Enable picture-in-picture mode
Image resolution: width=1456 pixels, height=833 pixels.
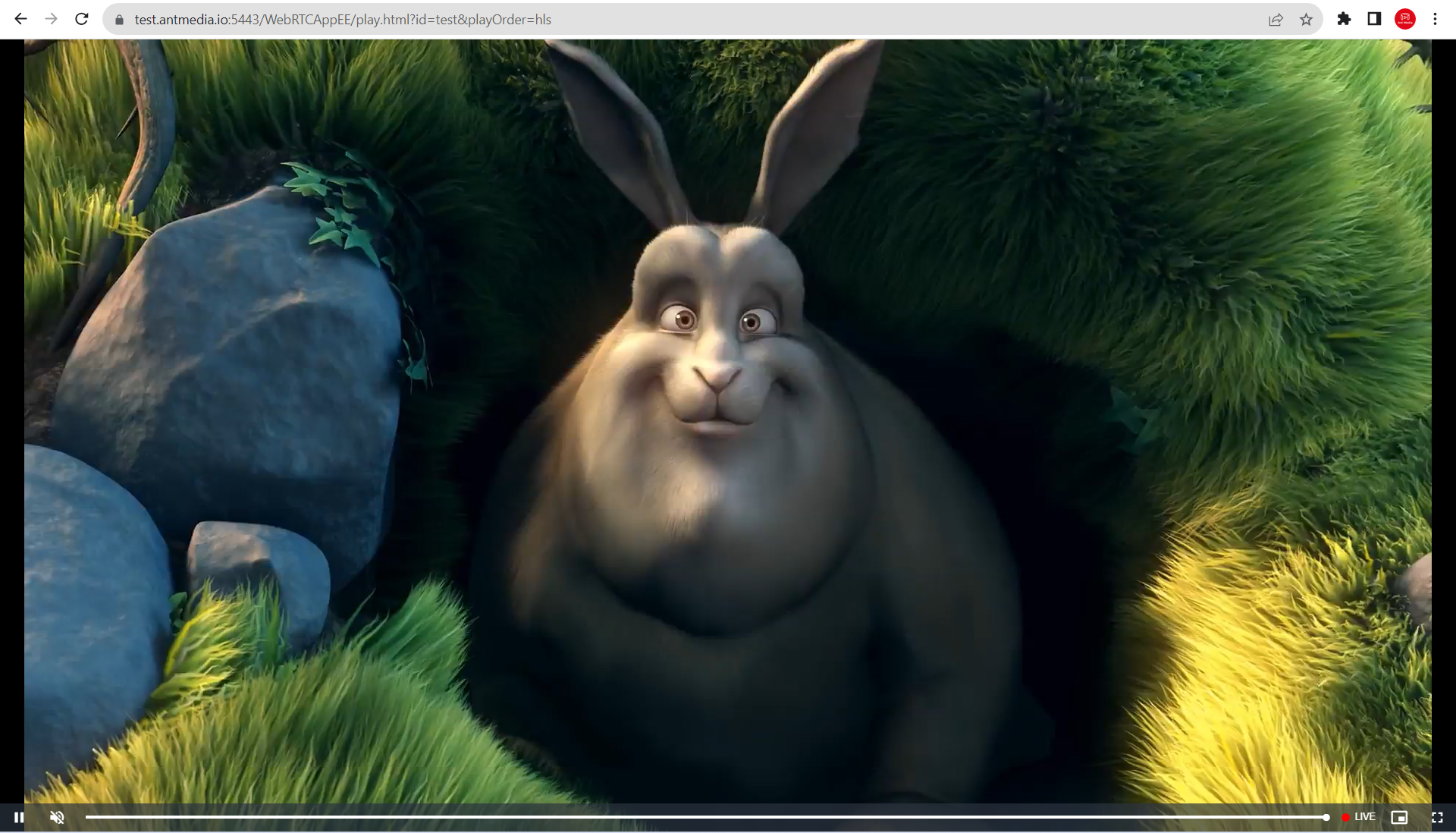1399,817
